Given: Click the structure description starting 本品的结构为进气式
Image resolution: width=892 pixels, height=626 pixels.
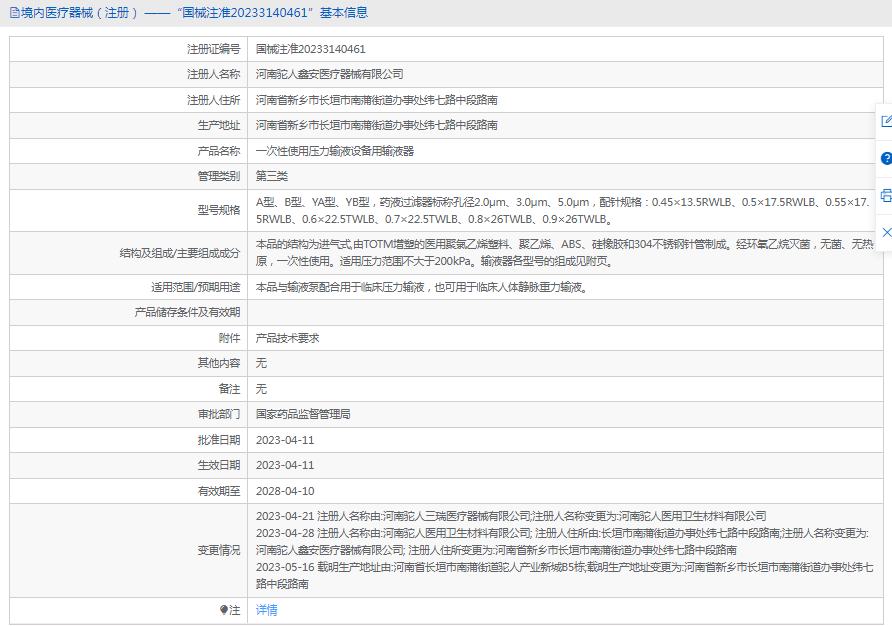Looking at the screenshot, I should coord(564,253).
